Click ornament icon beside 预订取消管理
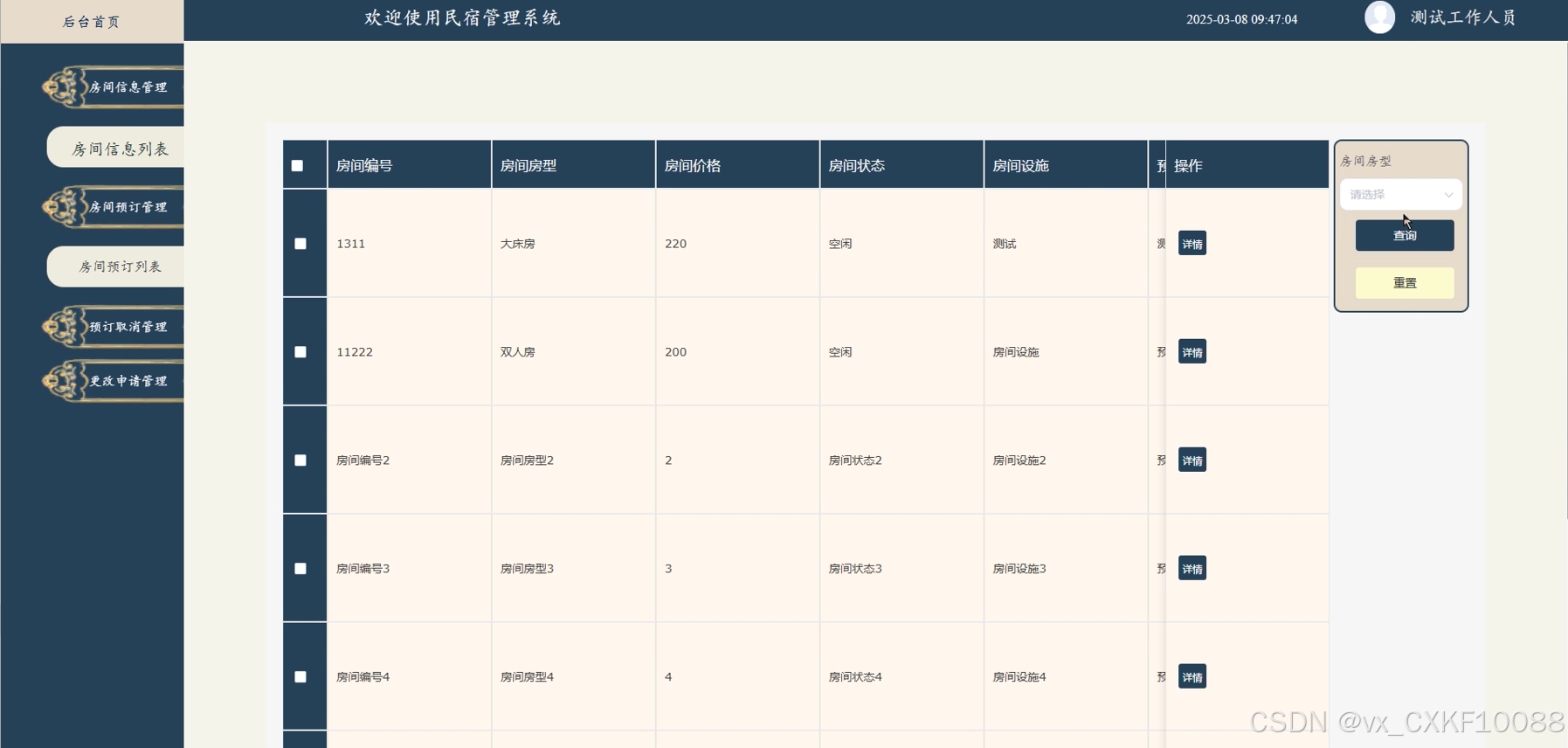This screenshot has height=748, width=1568. click(64, 327)
